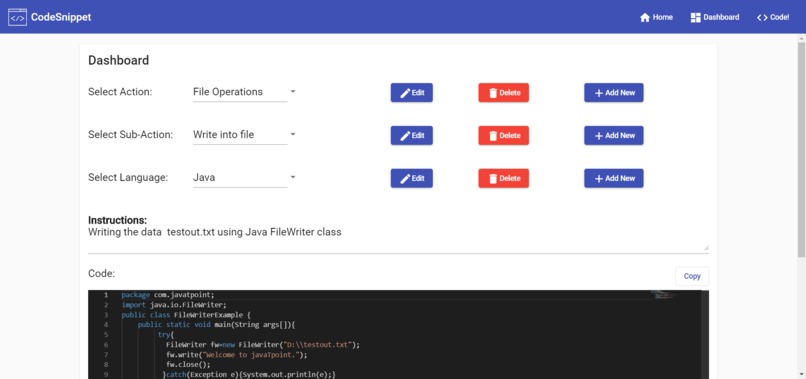Viewport: 806px width, 379px height.
Task: Open the Code! navigation link
Action: pos(773,17)
